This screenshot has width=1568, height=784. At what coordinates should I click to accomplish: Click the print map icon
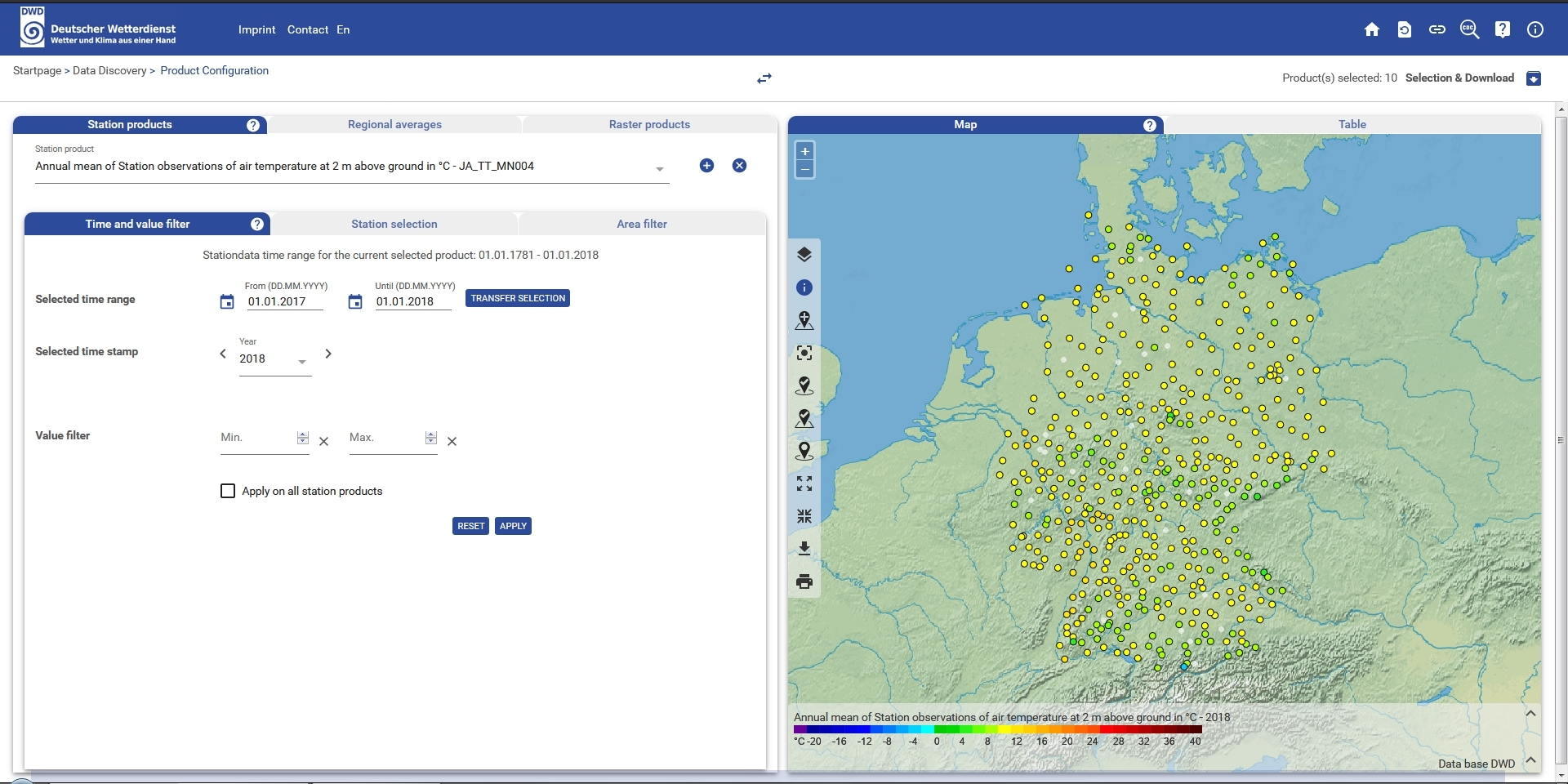pyautogui.click(x=804, y=581)
